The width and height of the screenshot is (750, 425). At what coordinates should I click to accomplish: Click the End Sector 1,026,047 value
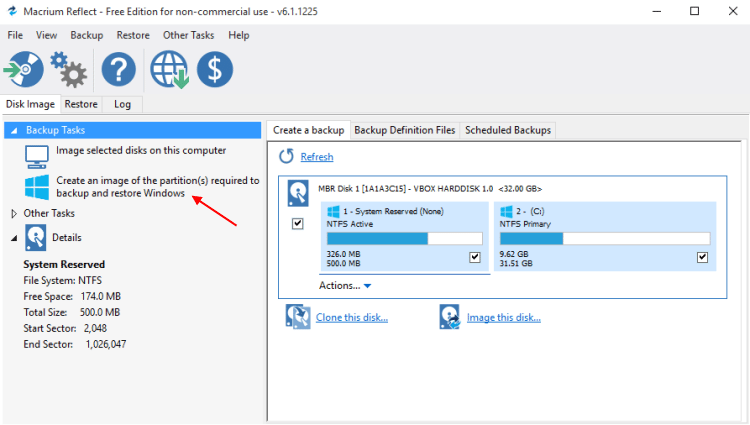click(106, 345)
